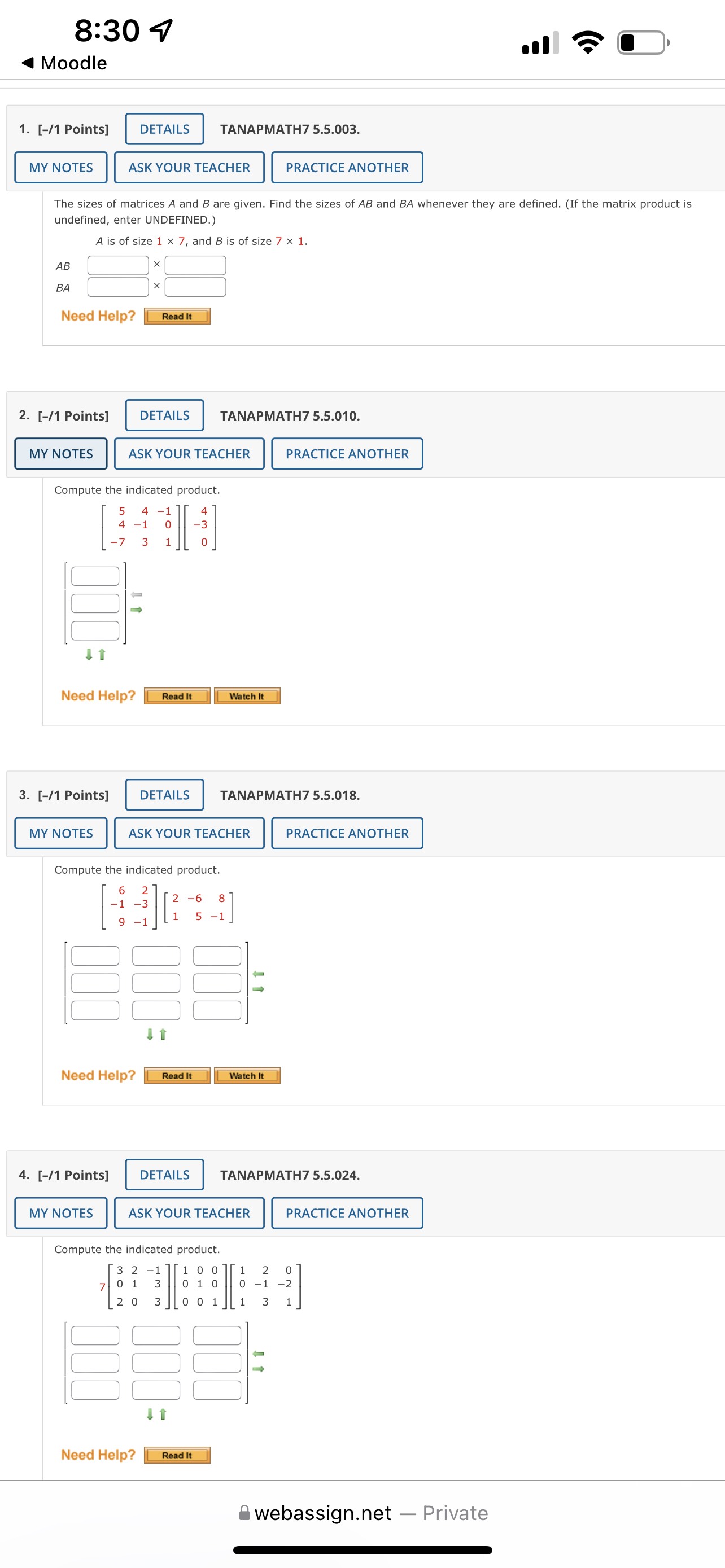Screen dimensions: 725x1568
Task: Click second row answer box in question 2
Action: pos(95,603)
